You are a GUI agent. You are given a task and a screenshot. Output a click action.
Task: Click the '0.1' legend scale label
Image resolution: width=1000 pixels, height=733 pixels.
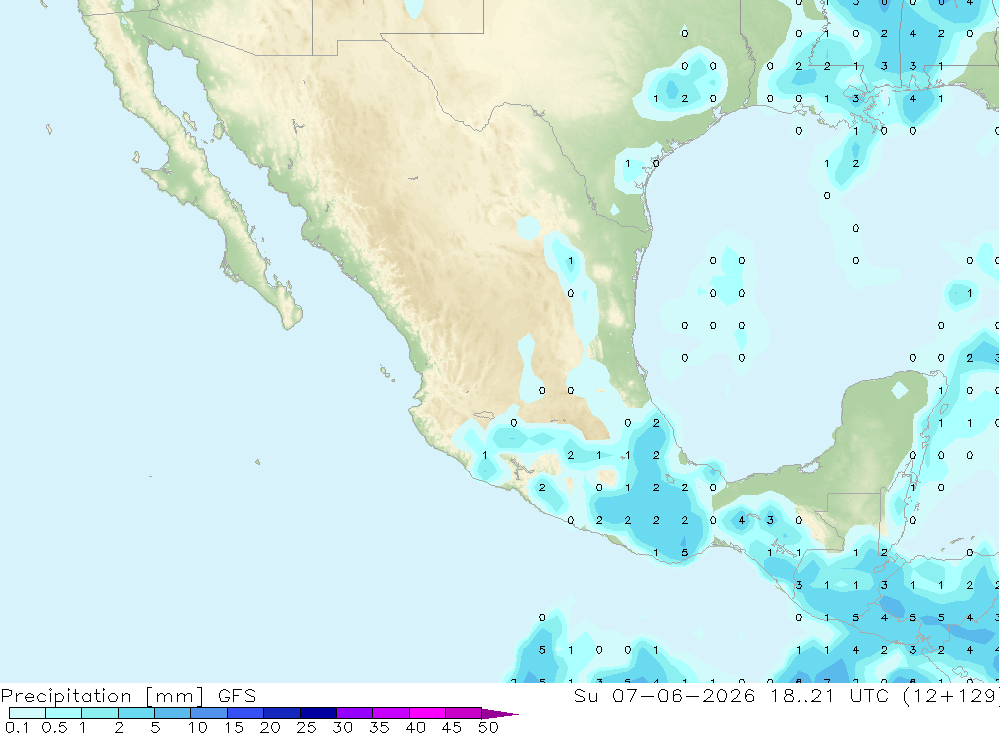(17, 727)
